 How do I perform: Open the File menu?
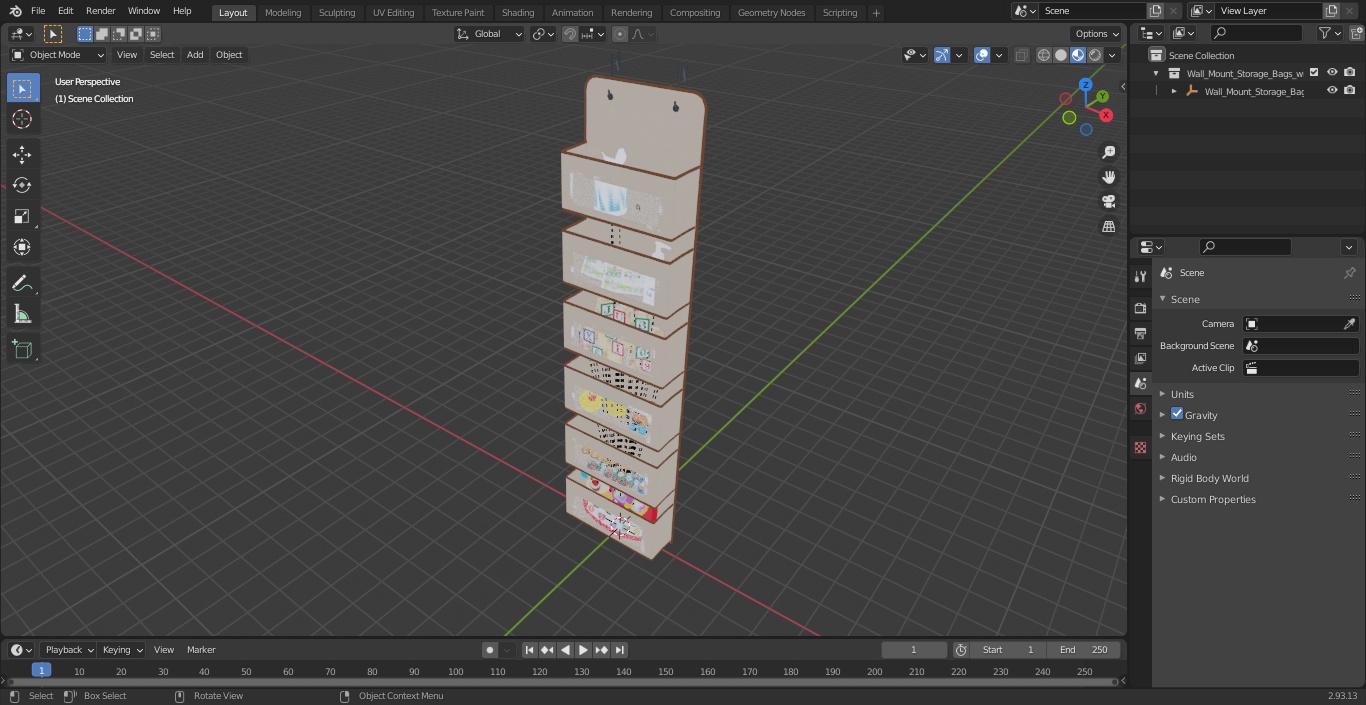pyautogui.click(x=38, y=11)
